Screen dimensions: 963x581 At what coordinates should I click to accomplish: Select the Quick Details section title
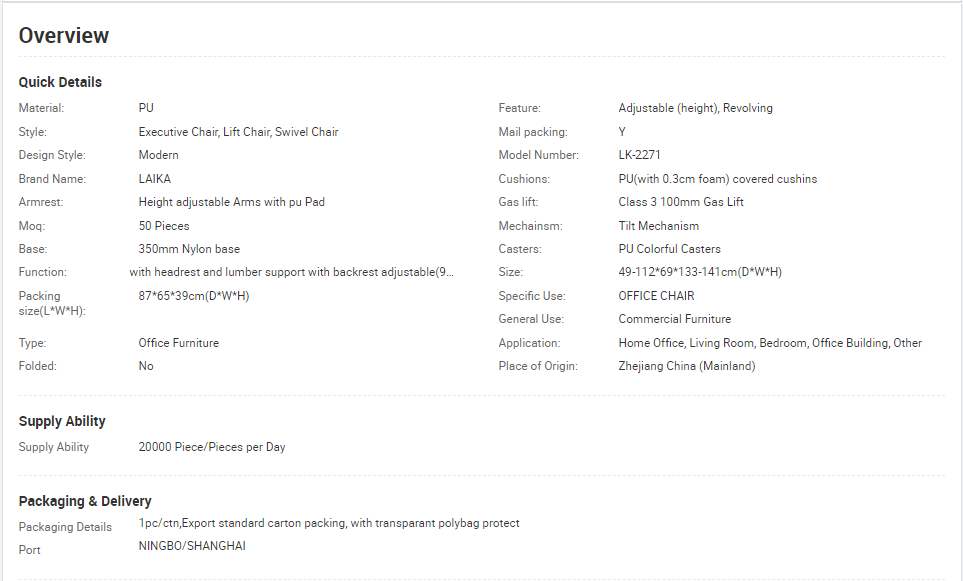click(x=60, y=82)
